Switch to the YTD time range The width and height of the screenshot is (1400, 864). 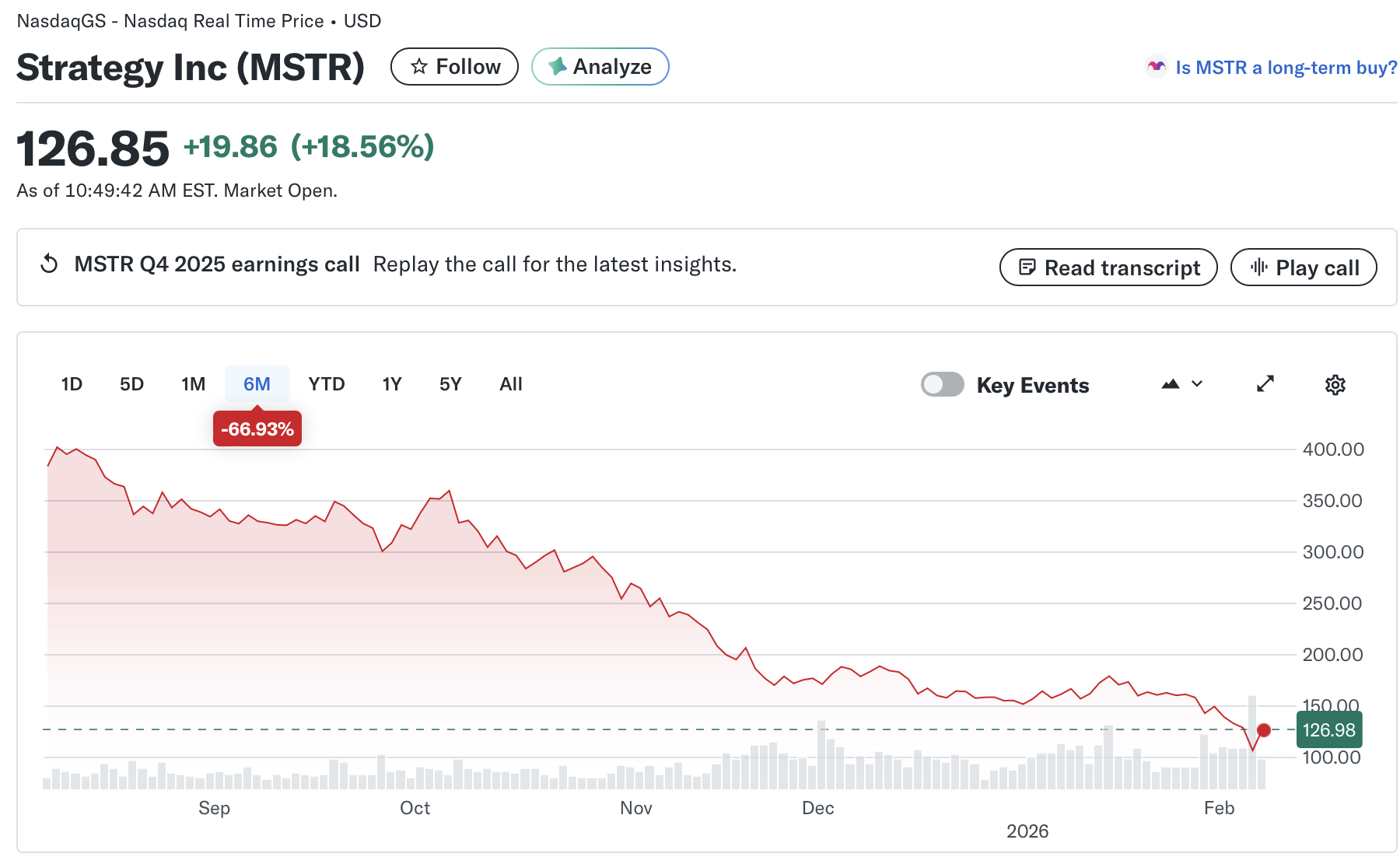pos(326,383)
